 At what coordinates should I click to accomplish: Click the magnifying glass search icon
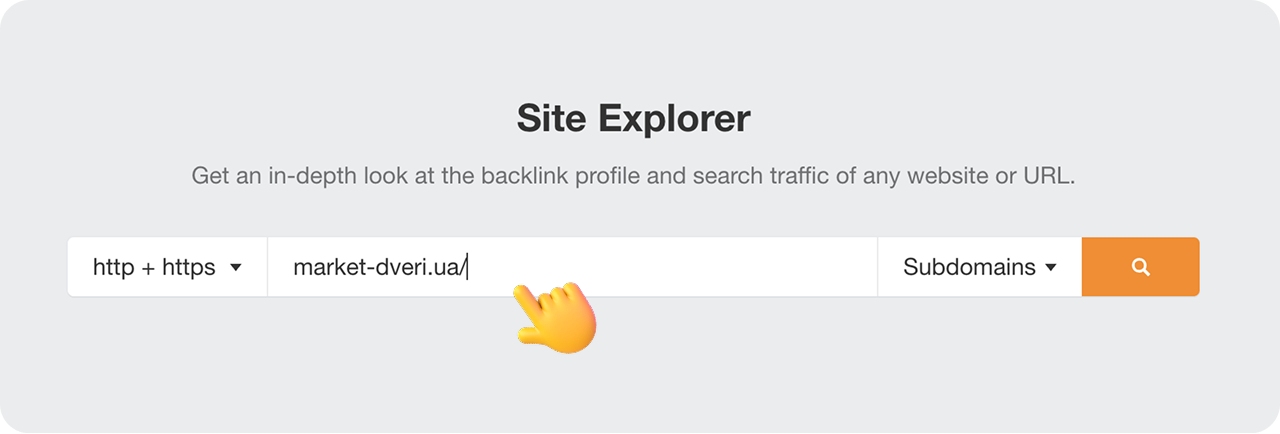coord(1140,267)
